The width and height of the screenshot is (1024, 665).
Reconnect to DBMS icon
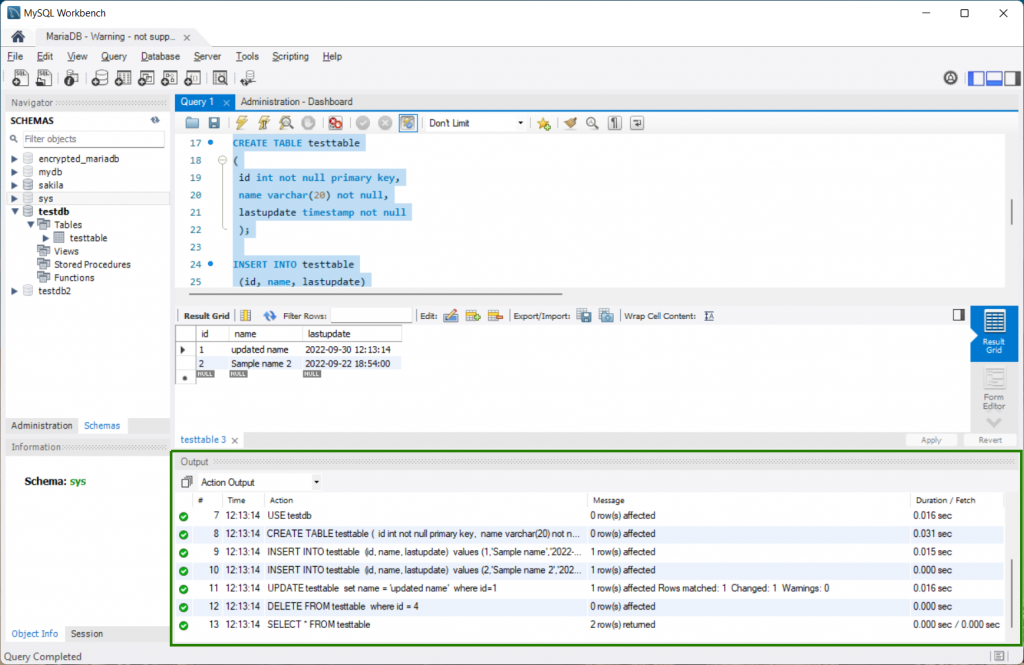pos(248,78)
